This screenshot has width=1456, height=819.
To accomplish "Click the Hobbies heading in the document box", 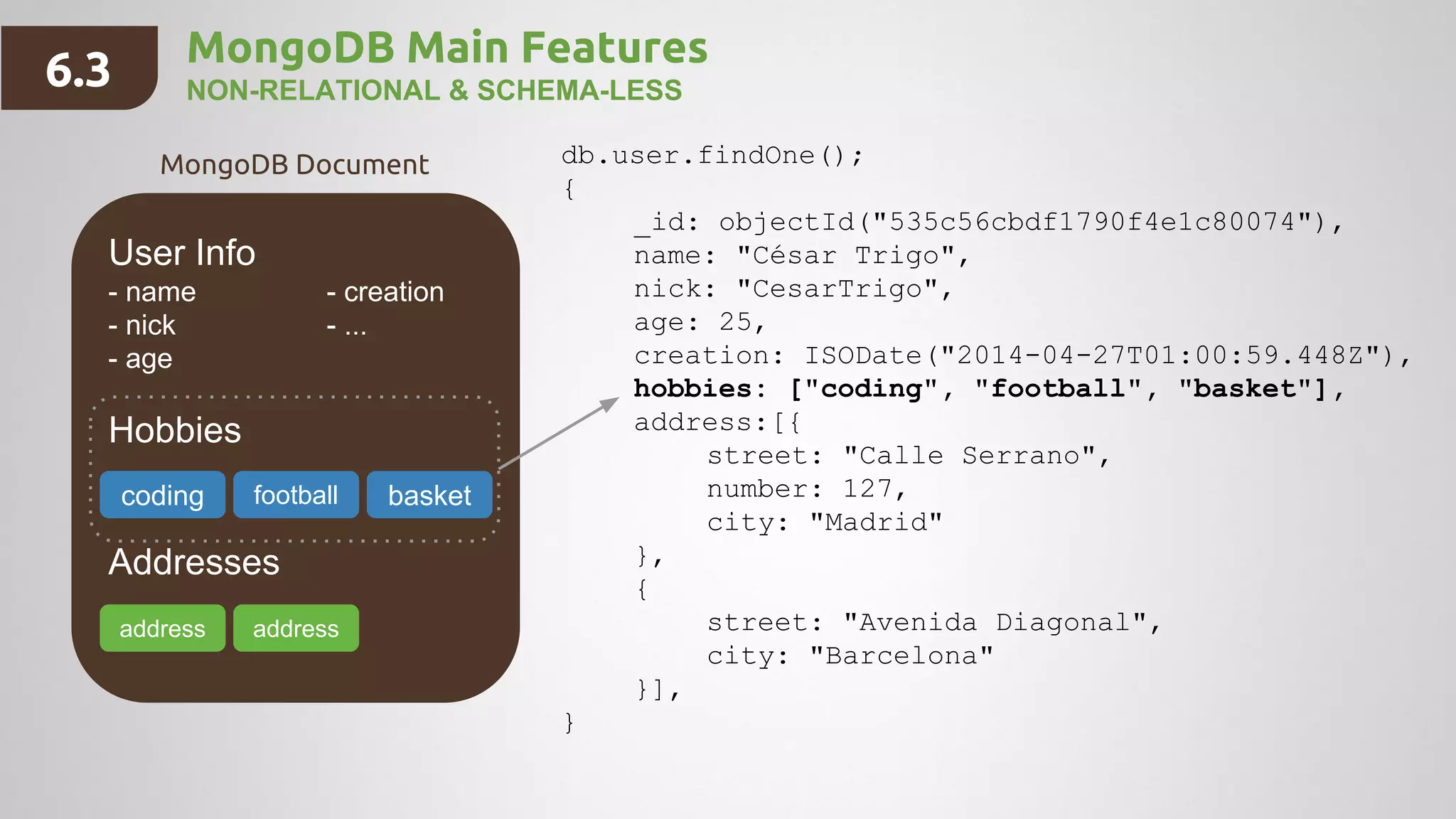I will point(175,430).
